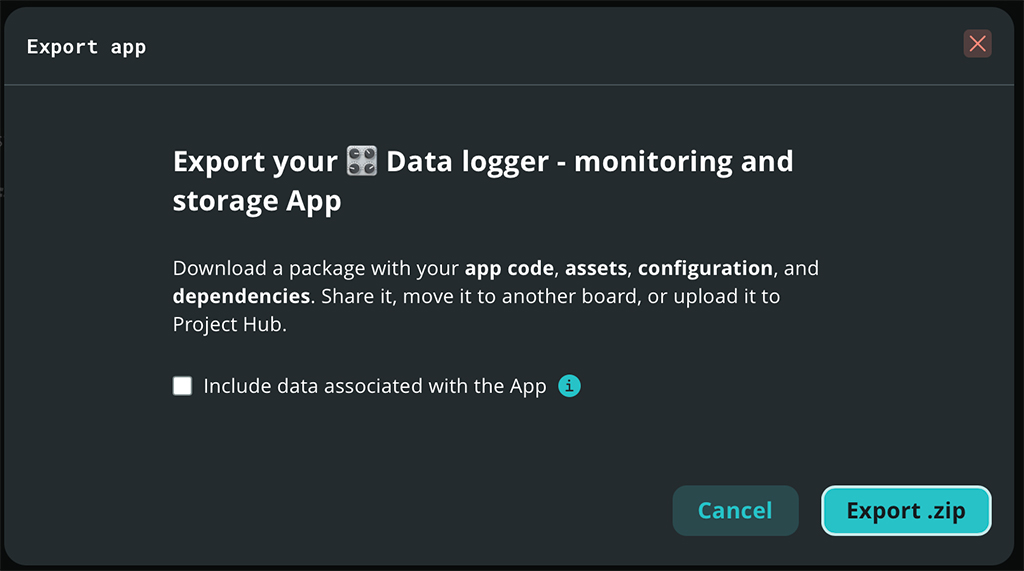
Task: Click the Export .zip button
Action: (x=905, y=511)
